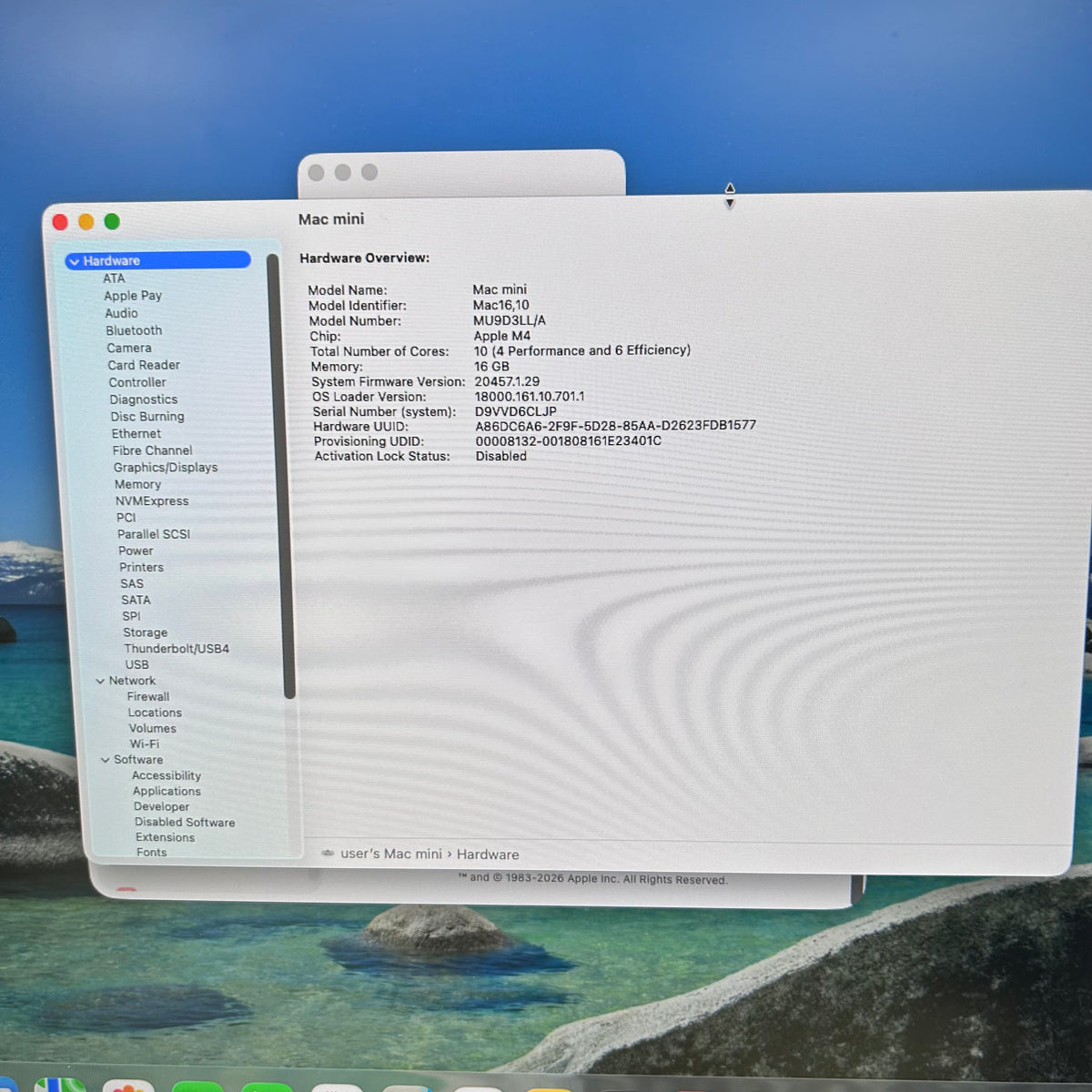Image resolution: width=1092 pixels, height=1092 pixels.
Task: Select Camera in the sidebar
Action: point(129,348)
